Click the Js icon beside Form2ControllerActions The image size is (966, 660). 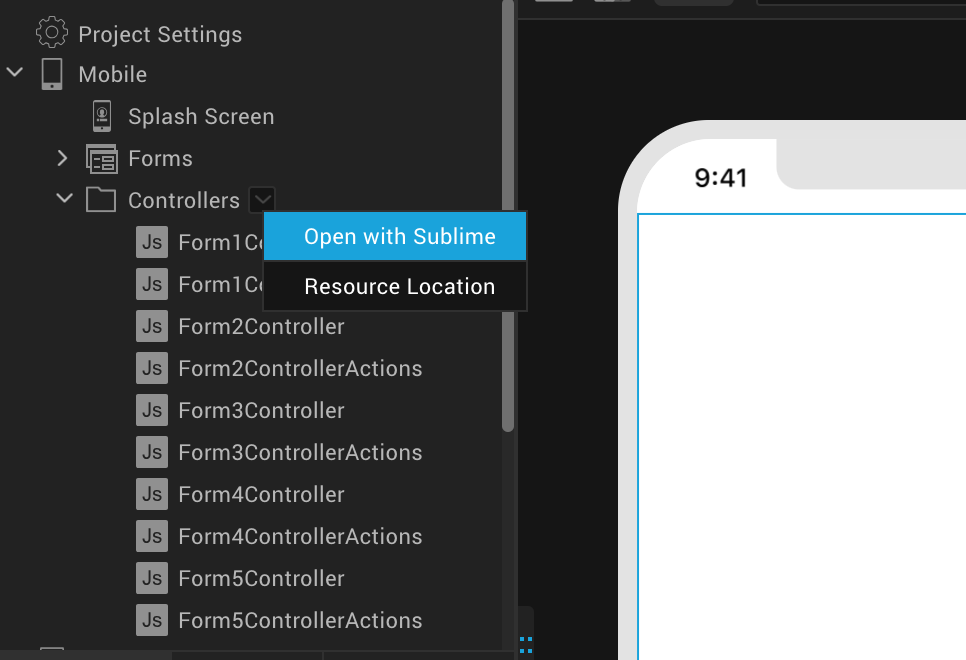[151, 368]
